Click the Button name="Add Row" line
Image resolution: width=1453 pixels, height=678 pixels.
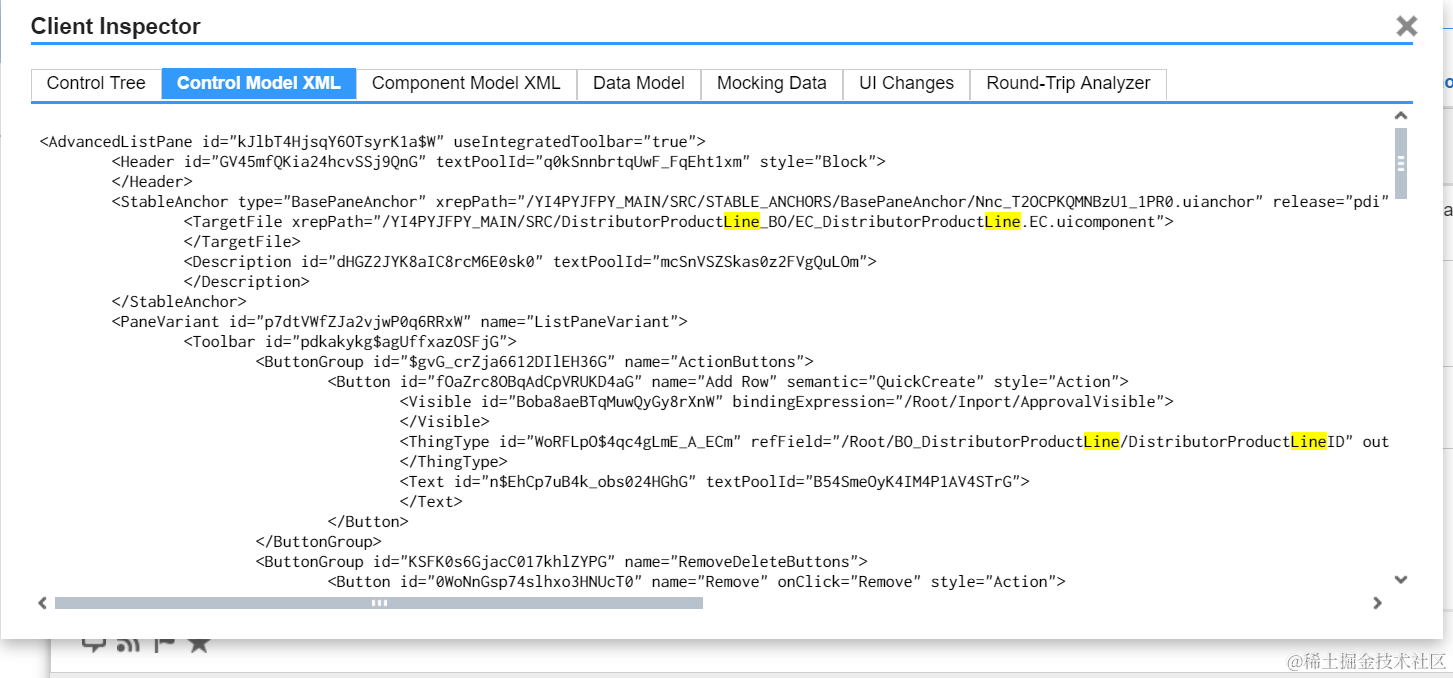click(x=728, y=382)
